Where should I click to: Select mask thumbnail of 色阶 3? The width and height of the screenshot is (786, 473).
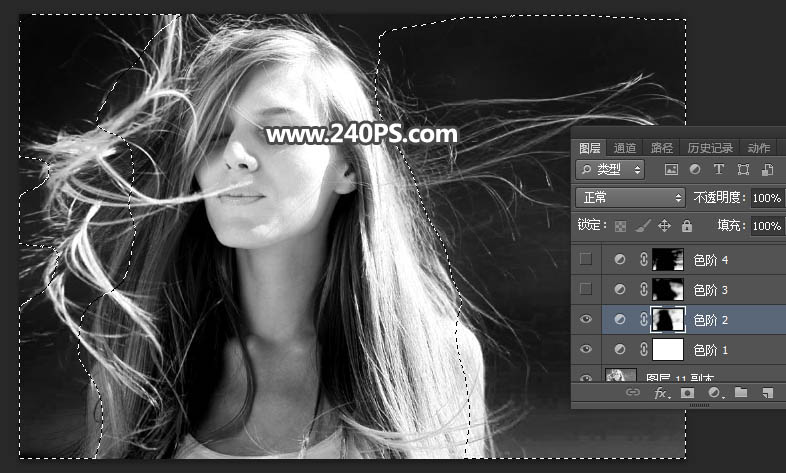(x=668, y=290)
